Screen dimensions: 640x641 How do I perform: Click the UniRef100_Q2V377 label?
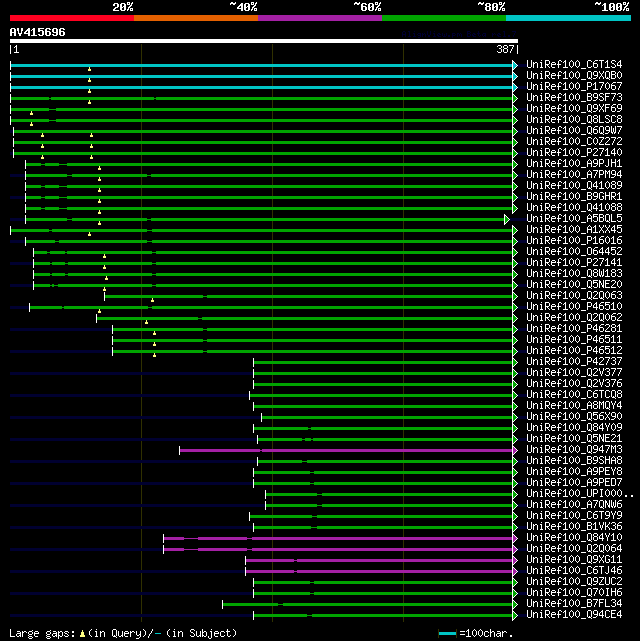coord(574,372)
